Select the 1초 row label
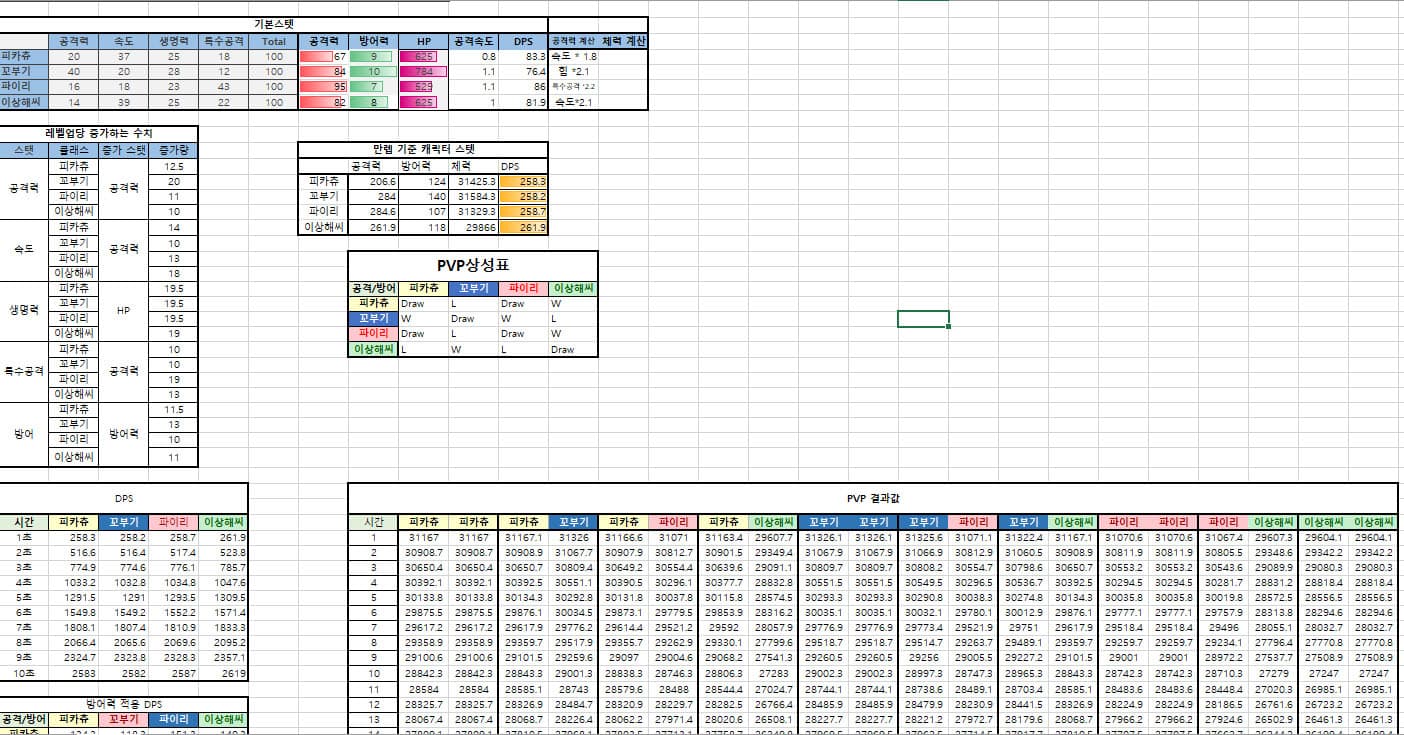This screenshot has height=735, width=1404. point(24,537)
